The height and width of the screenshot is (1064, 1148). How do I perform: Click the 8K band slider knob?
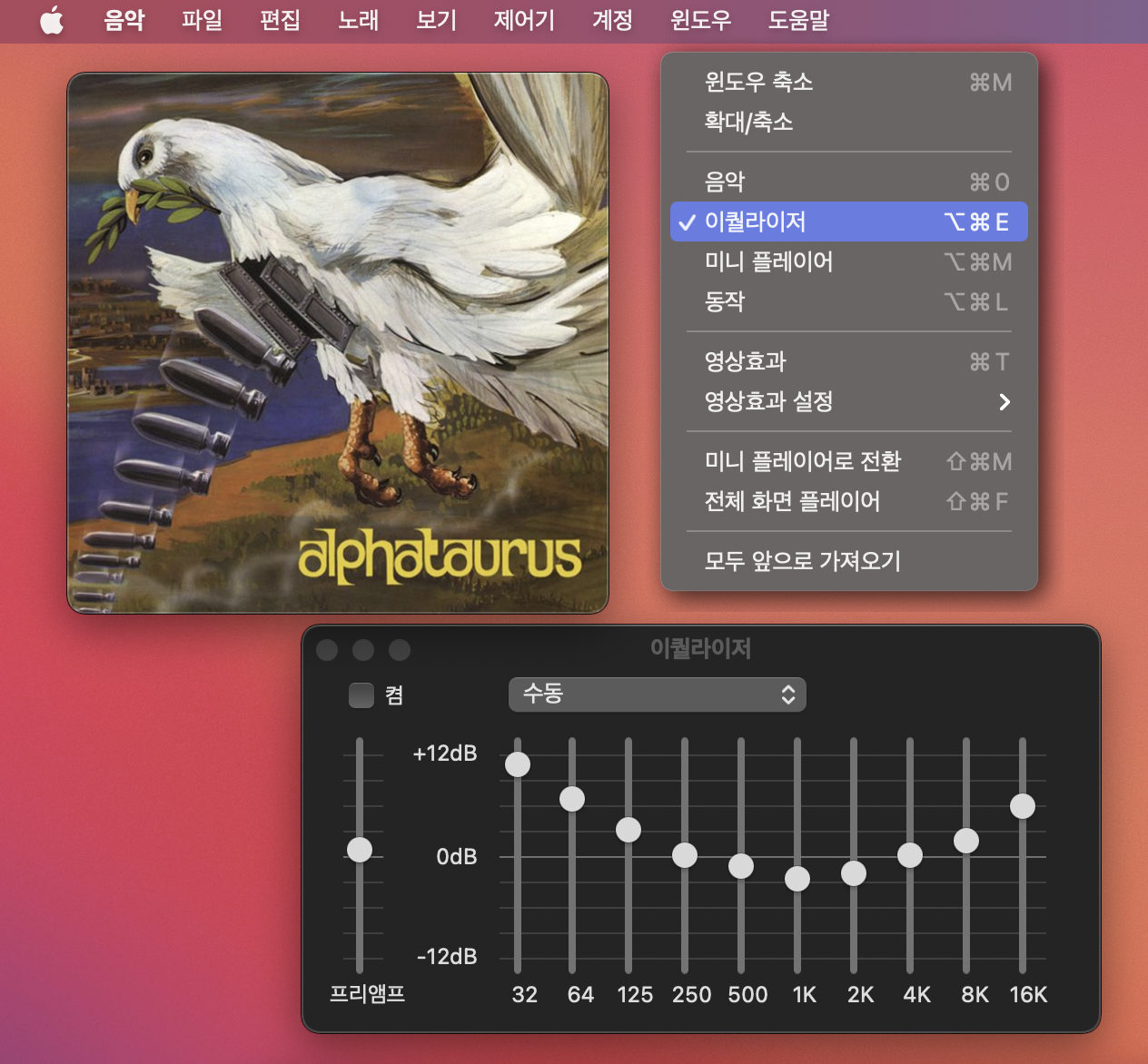pyautogui.click(x=966, y=841)
